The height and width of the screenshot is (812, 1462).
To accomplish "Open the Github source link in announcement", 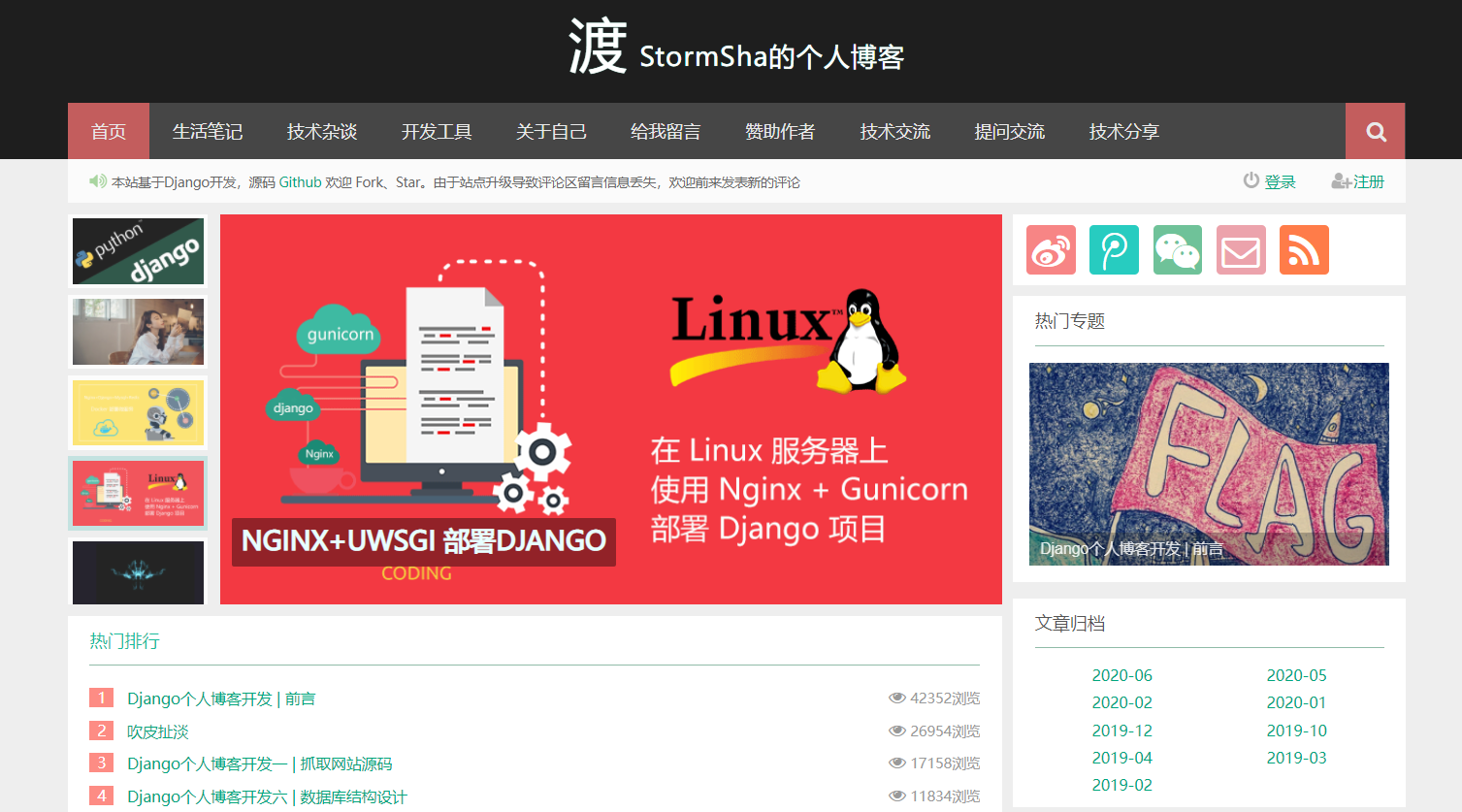I will pyautogui.click(x=301, y=181).
